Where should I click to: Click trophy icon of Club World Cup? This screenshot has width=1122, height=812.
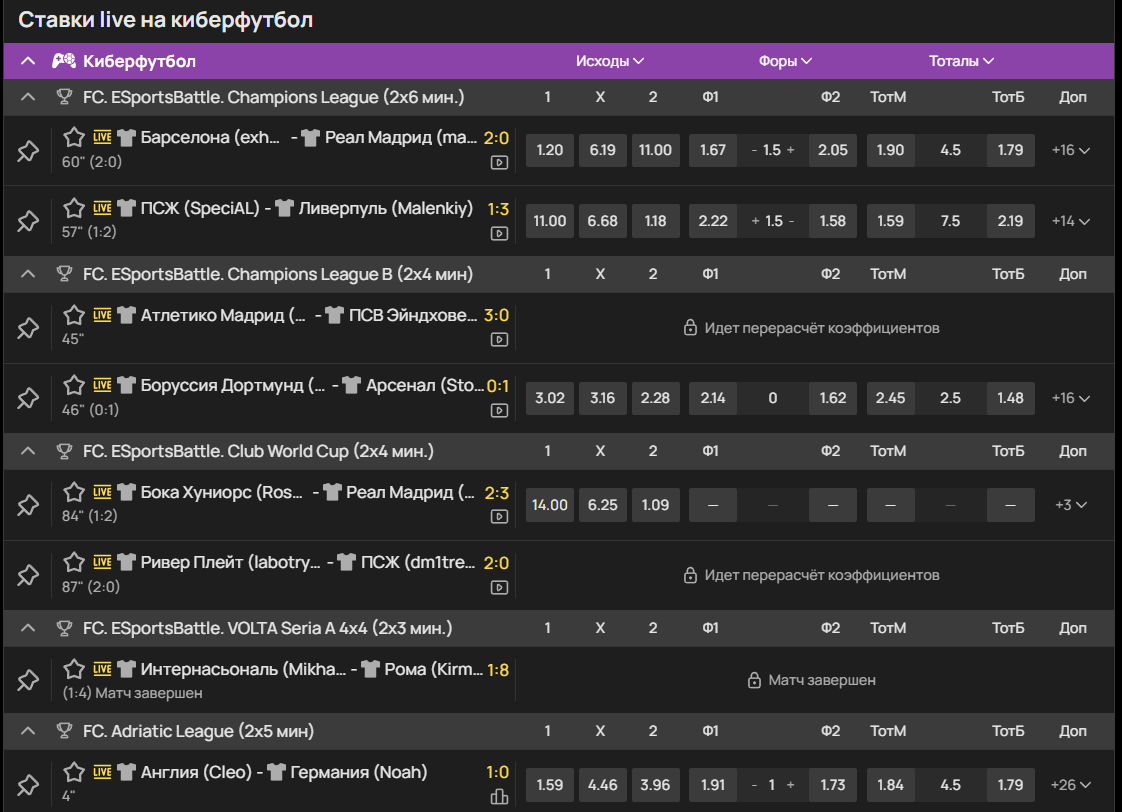coord(64,451)
